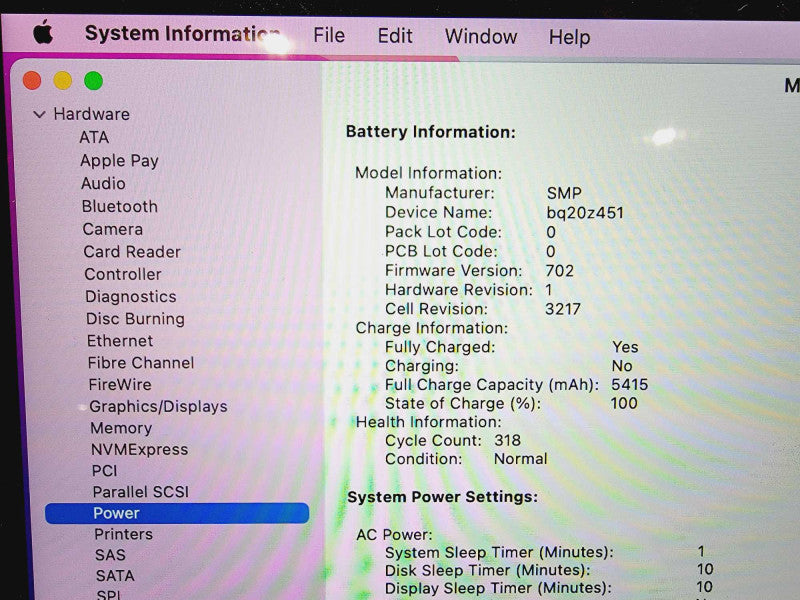This screenshot has height=600, width=800.
Task: Select Card Reader in the sidebar
Action: click(x=132, y=252)
